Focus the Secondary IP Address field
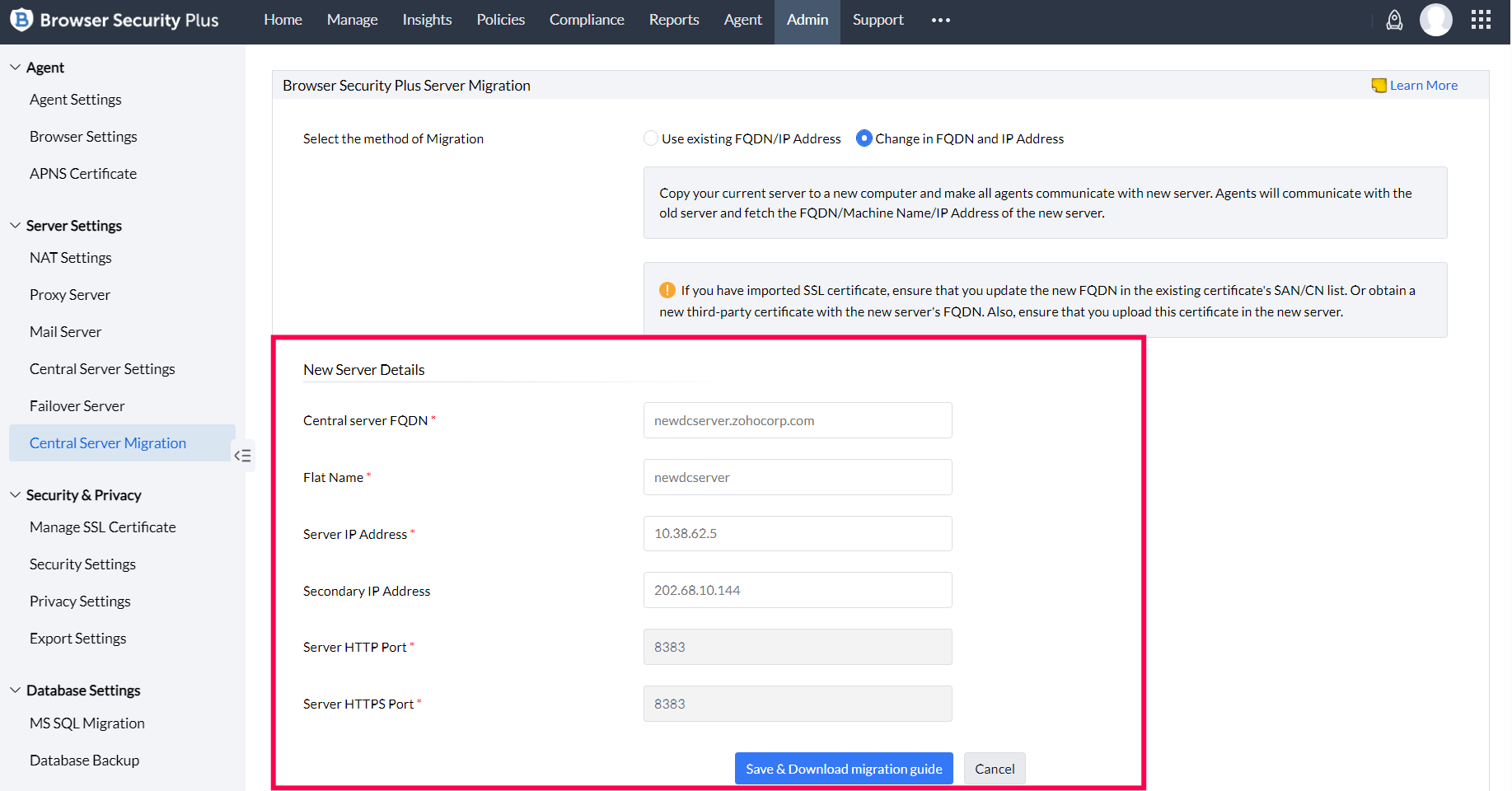Image resolution: width=1512 pixels, height=791 pixels. [x=798, y=590]
